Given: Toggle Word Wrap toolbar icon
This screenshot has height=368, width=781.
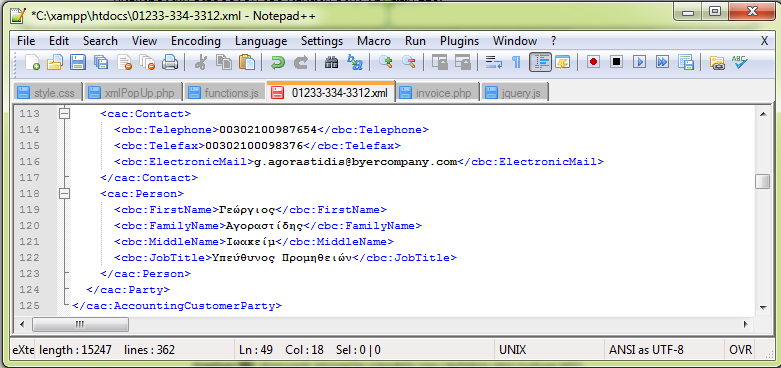Looking at the screenshot, I should [x=494, y=62].
